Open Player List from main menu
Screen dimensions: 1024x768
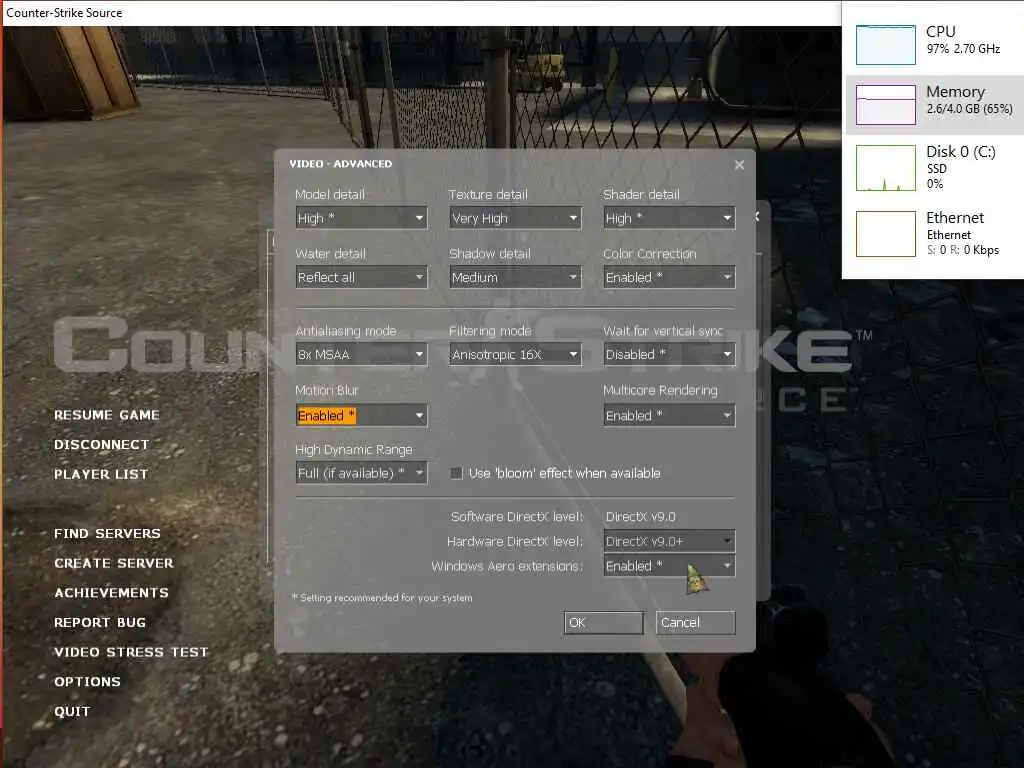coord(101,474)
